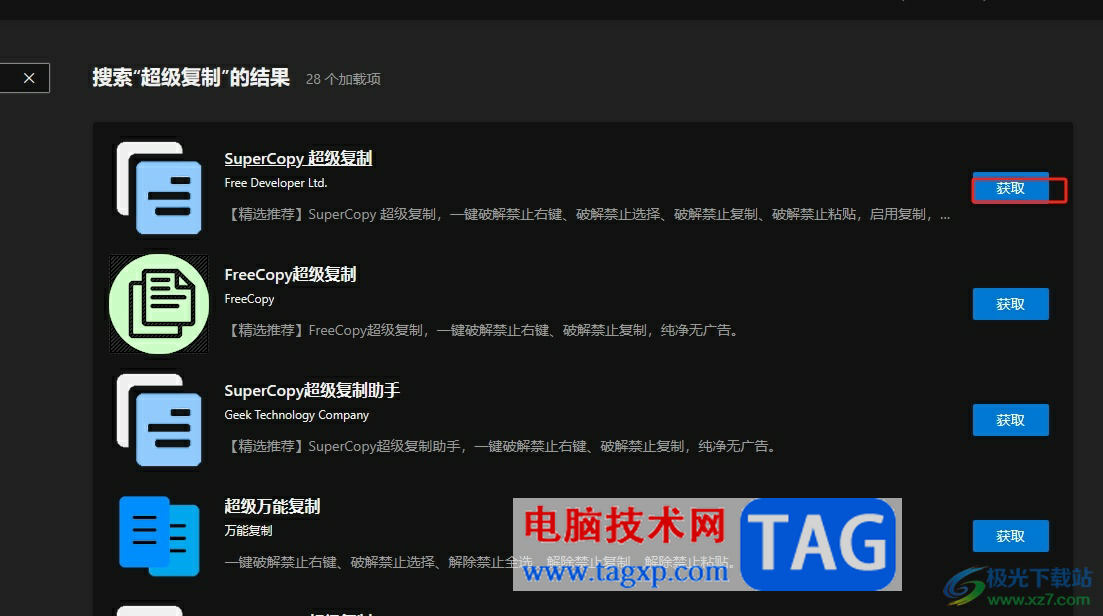1103x616 pixels.
Task: Click the FreeCopy超级复制 green circle icon
Action: (159, 304)
